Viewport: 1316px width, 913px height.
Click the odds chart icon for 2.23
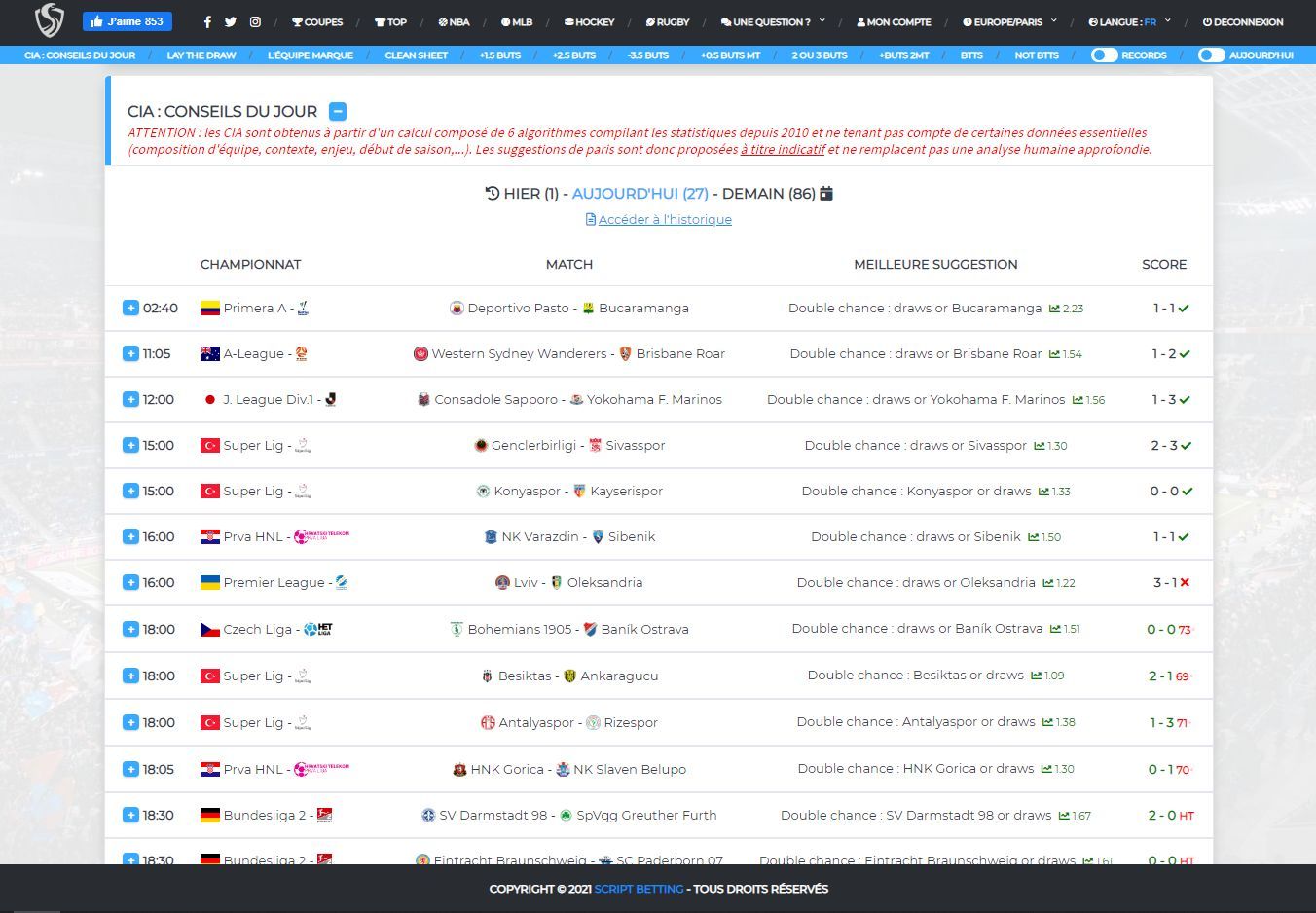point(1054,309)
